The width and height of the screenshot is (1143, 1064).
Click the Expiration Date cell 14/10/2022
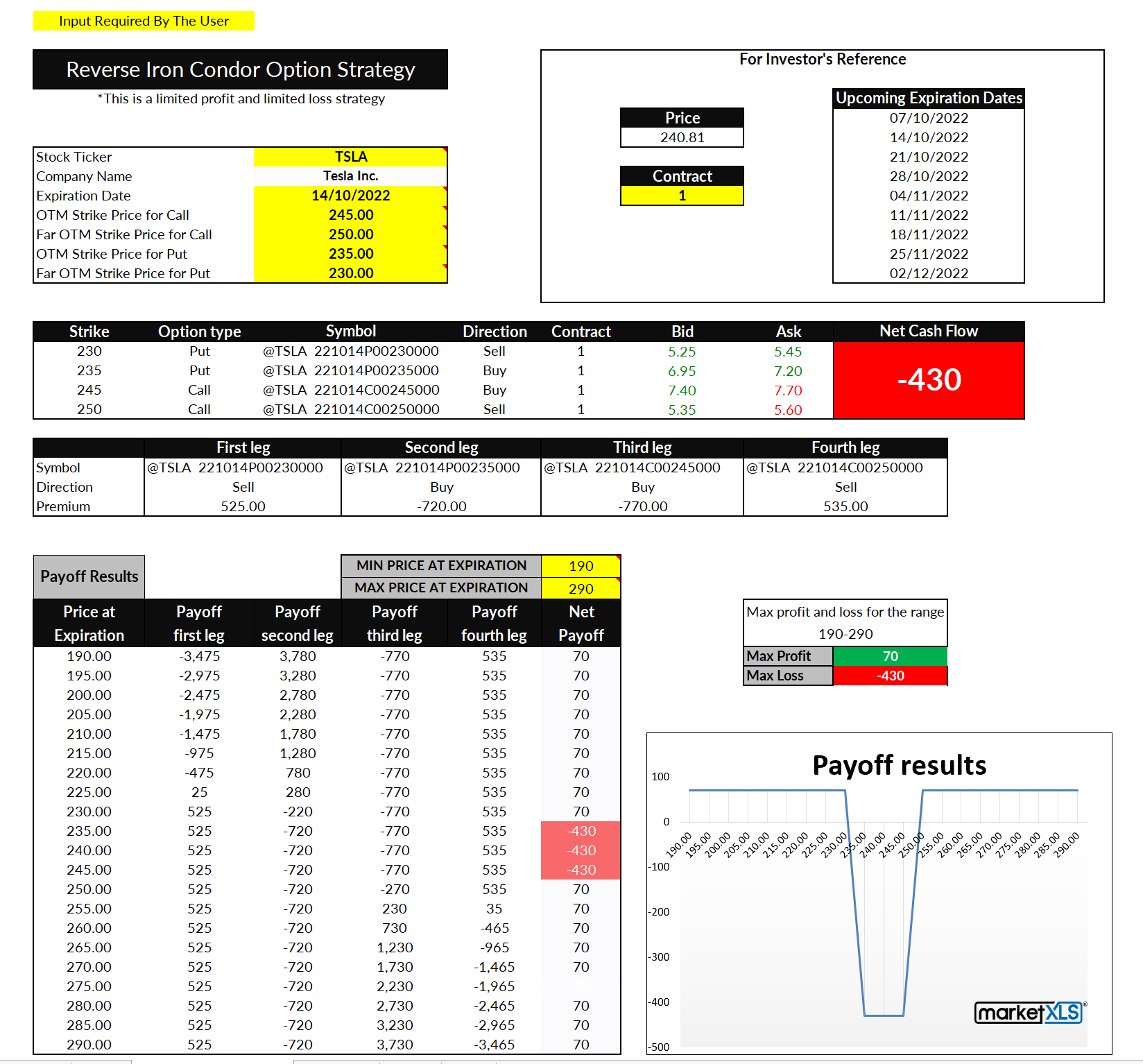(350, 196)
